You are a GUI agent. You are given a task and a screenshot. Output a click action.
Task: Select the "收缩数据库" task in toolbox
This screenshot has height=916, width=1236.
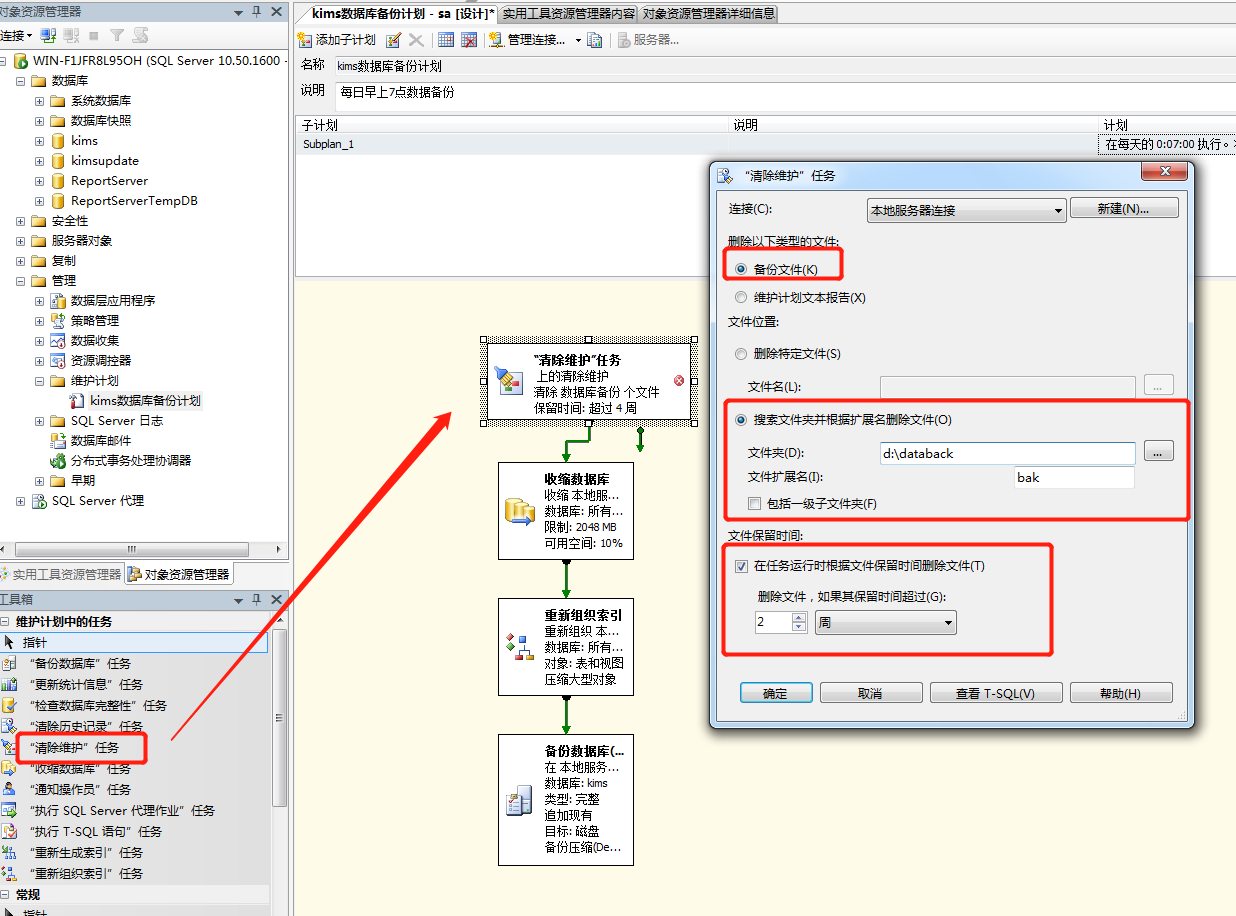point(80,768)
